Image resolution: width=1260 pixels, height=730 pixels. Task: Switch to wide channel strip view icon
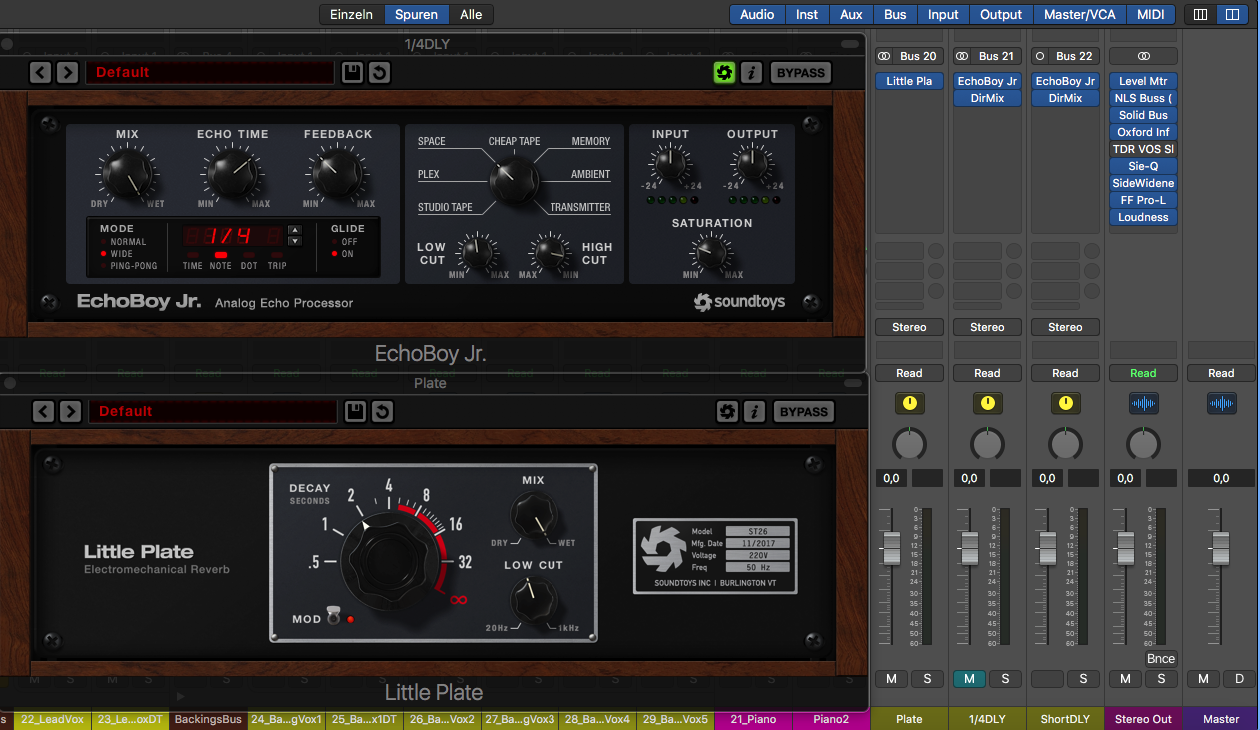[1231, 14]
